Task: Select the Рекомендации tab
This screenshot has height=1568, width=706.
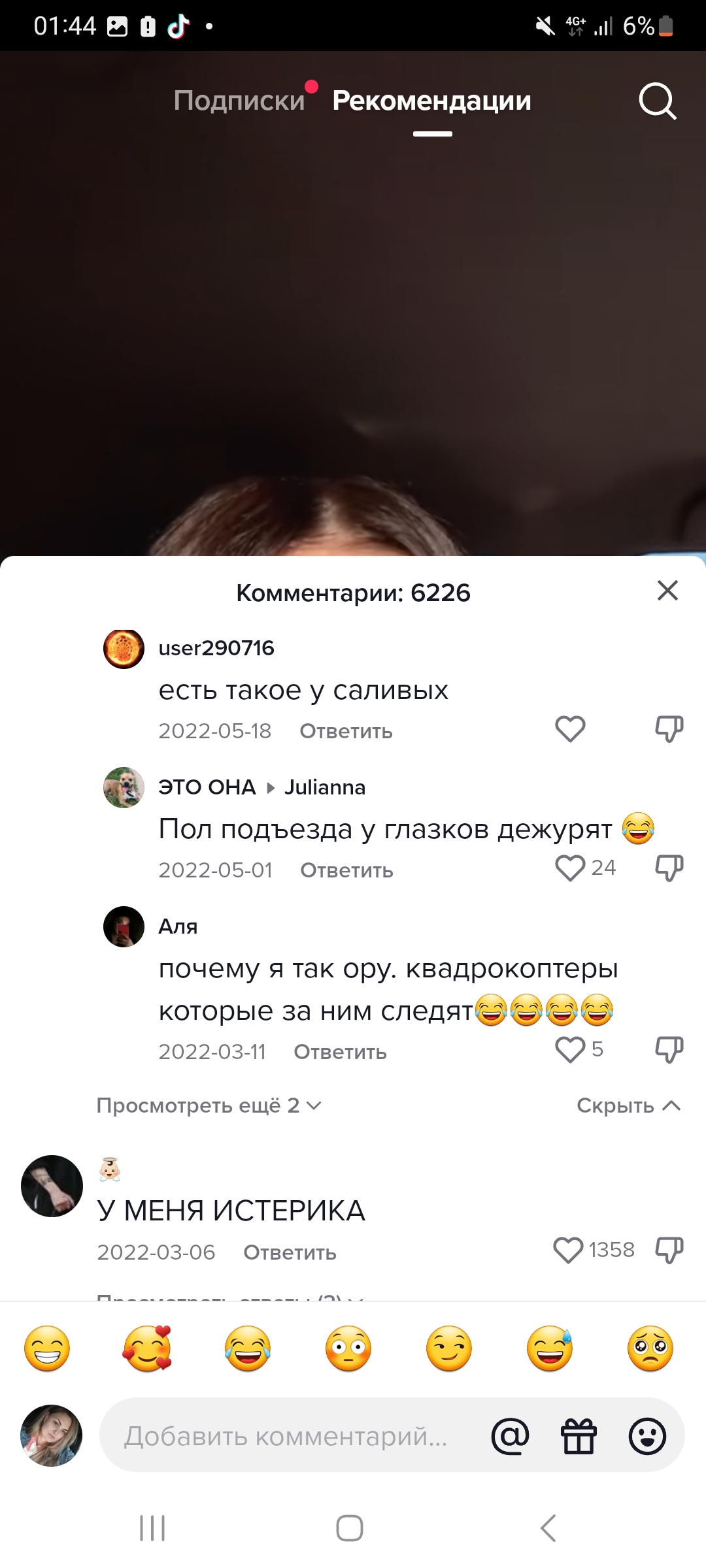Action: tap(431, 101)
